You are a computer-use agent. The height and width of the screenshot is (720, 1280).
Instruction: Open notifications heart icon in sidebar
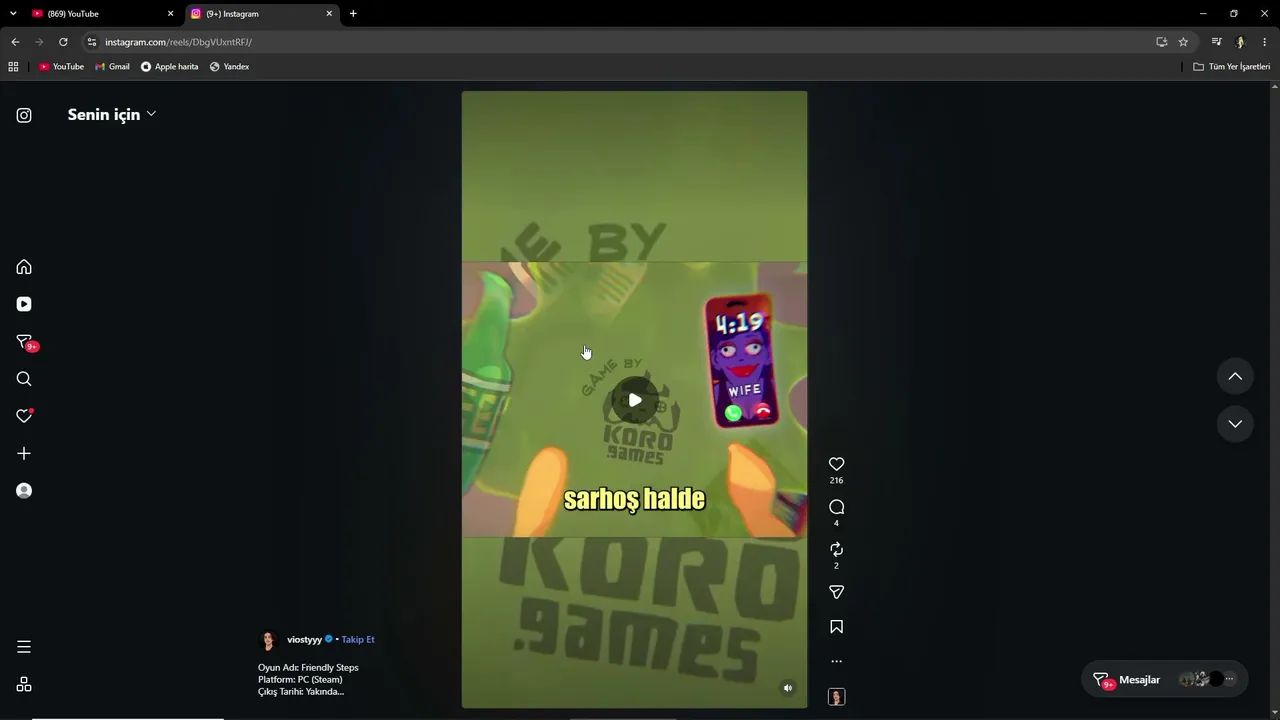24,416
